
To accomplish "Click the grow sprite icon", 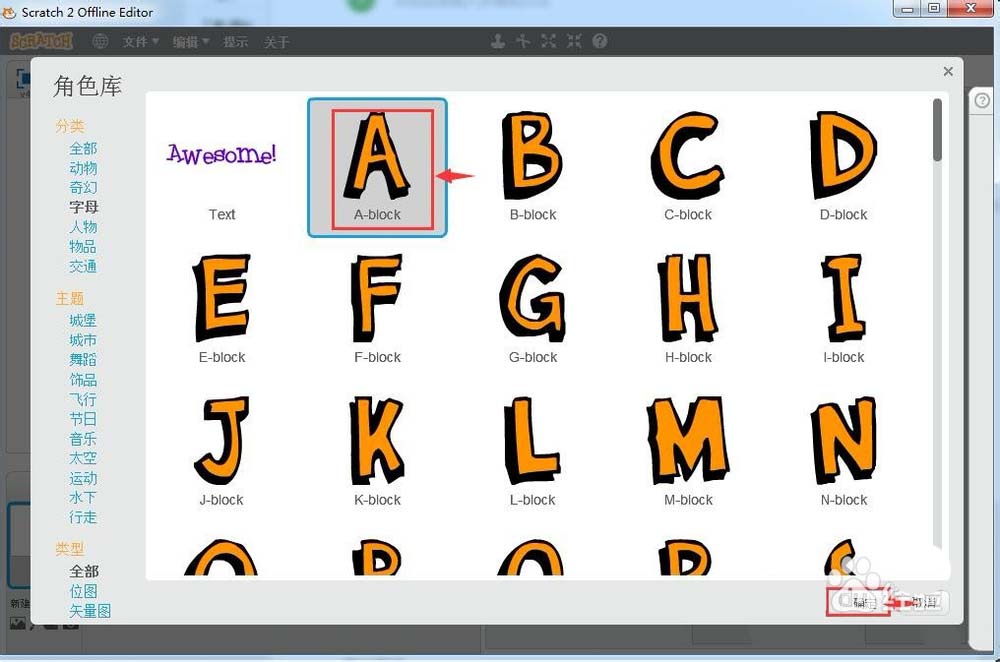I will [548, 41].
